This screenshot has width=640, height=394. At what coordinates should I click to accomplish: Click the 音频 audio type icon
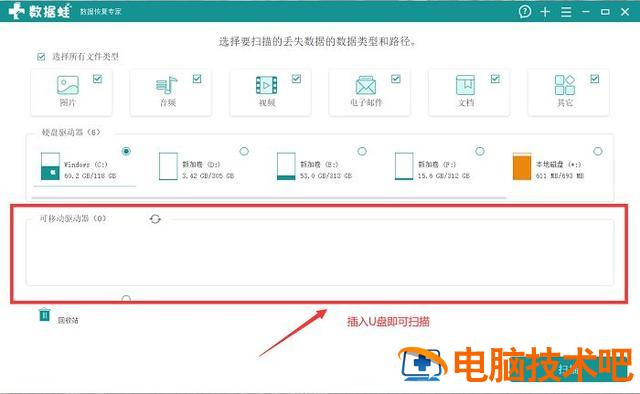(167, 85)
